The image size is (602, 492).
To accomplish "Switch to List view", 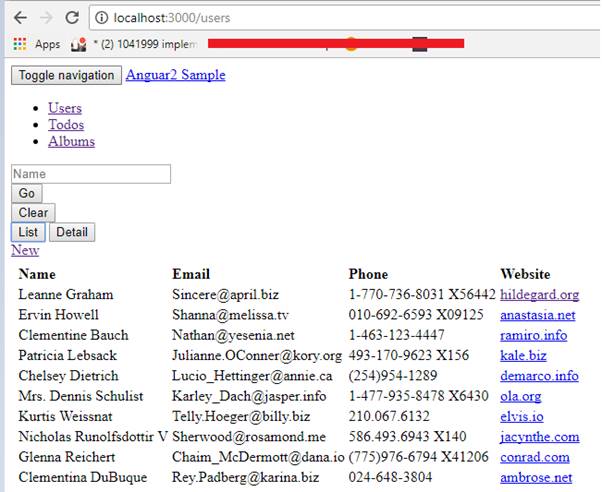I will (x=28, y=232).
